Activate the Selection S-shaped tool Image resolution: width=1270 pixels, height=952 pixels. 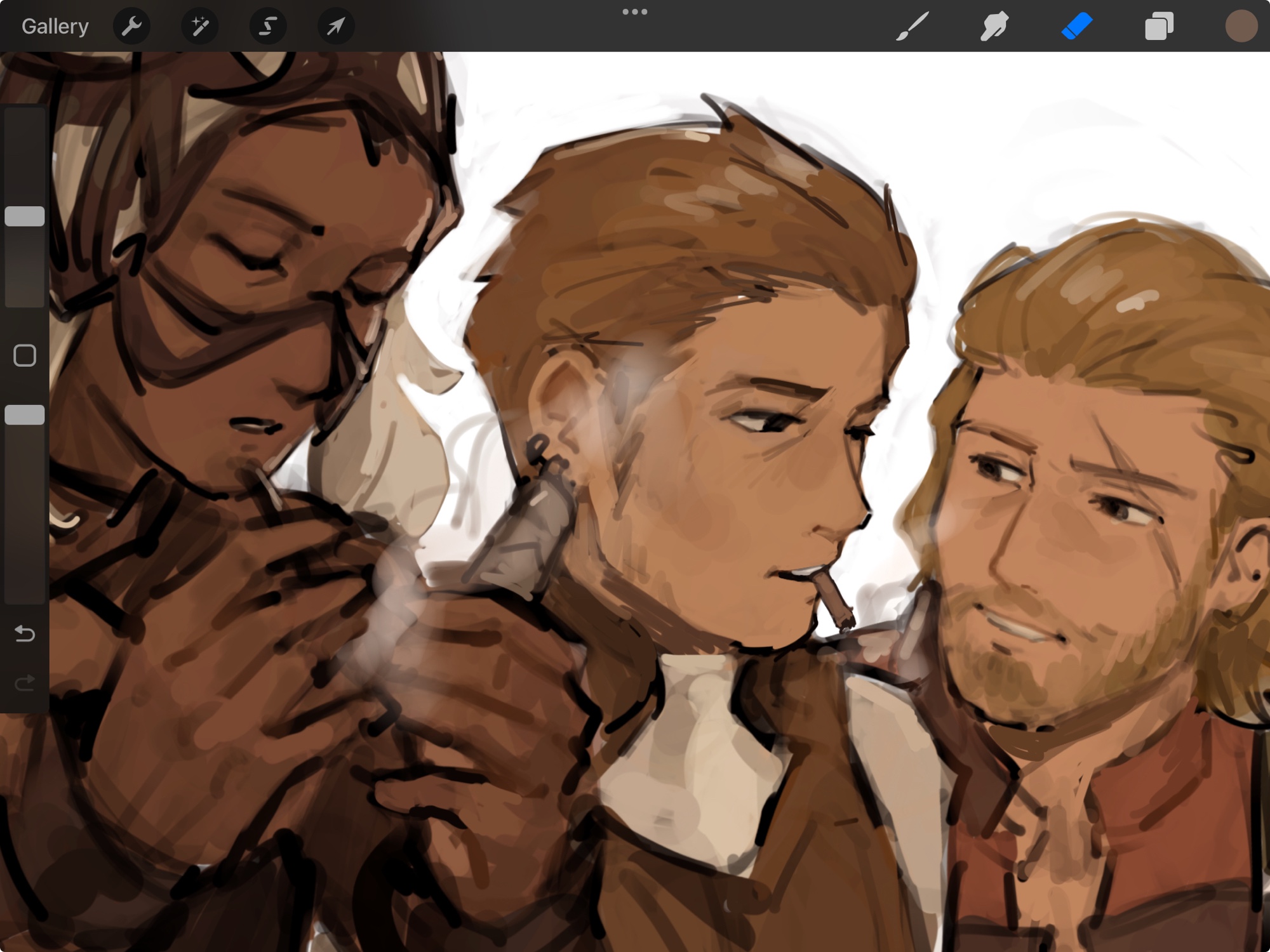[x=267, y=26]
